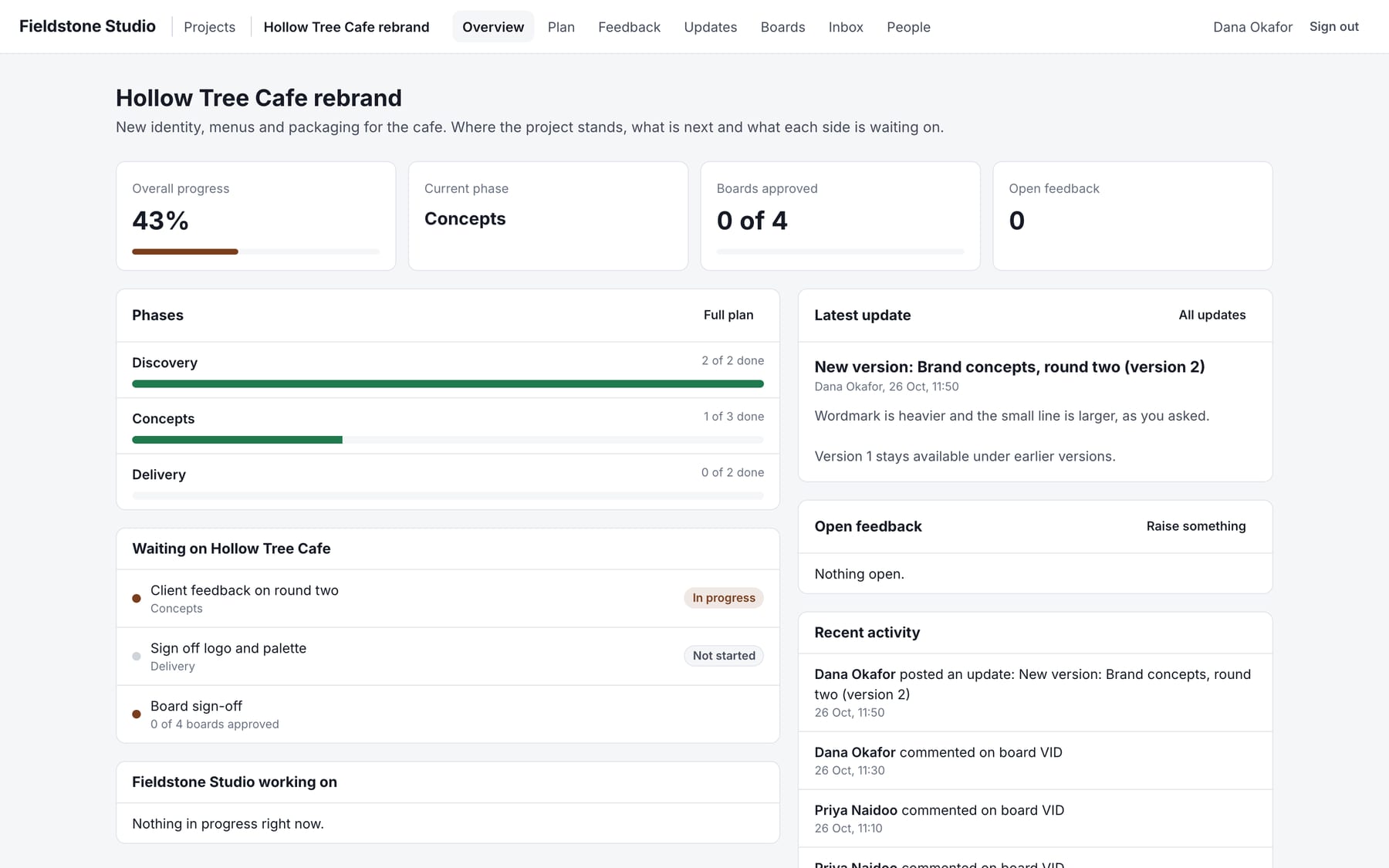Open the People tab
Screen dimensions: 1389x868
pyautogui.click(x=908, y=27)
